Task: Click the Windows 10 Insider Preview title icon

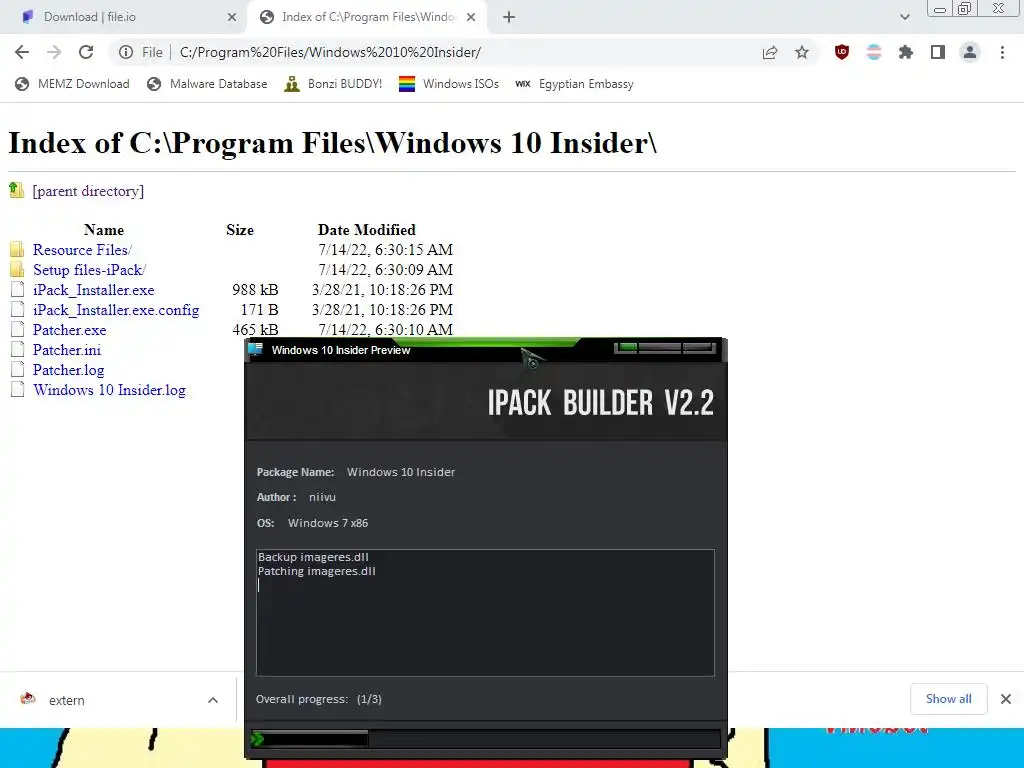Action: [255, 349]
